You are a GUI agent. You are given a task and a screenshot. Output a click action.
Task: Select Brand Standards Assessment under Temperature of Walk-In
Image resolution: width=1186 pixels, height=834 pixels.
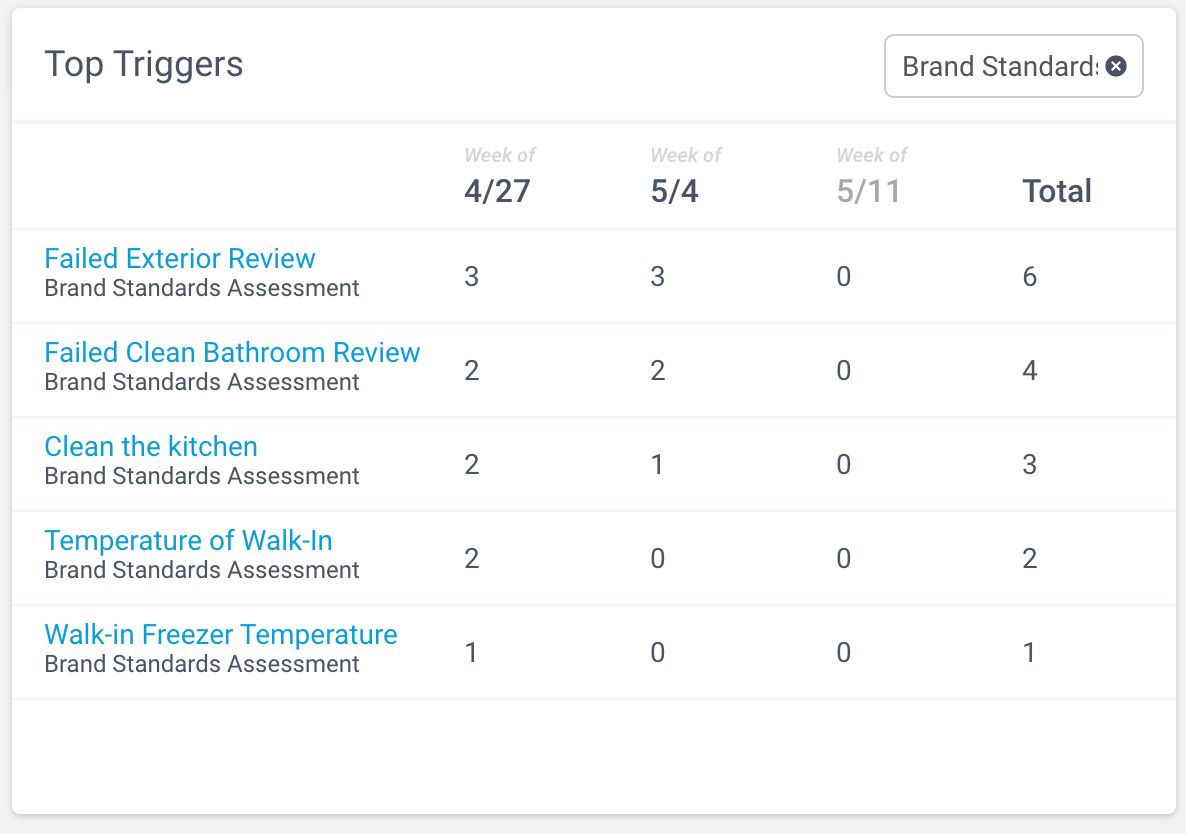(x=201, y=570)
